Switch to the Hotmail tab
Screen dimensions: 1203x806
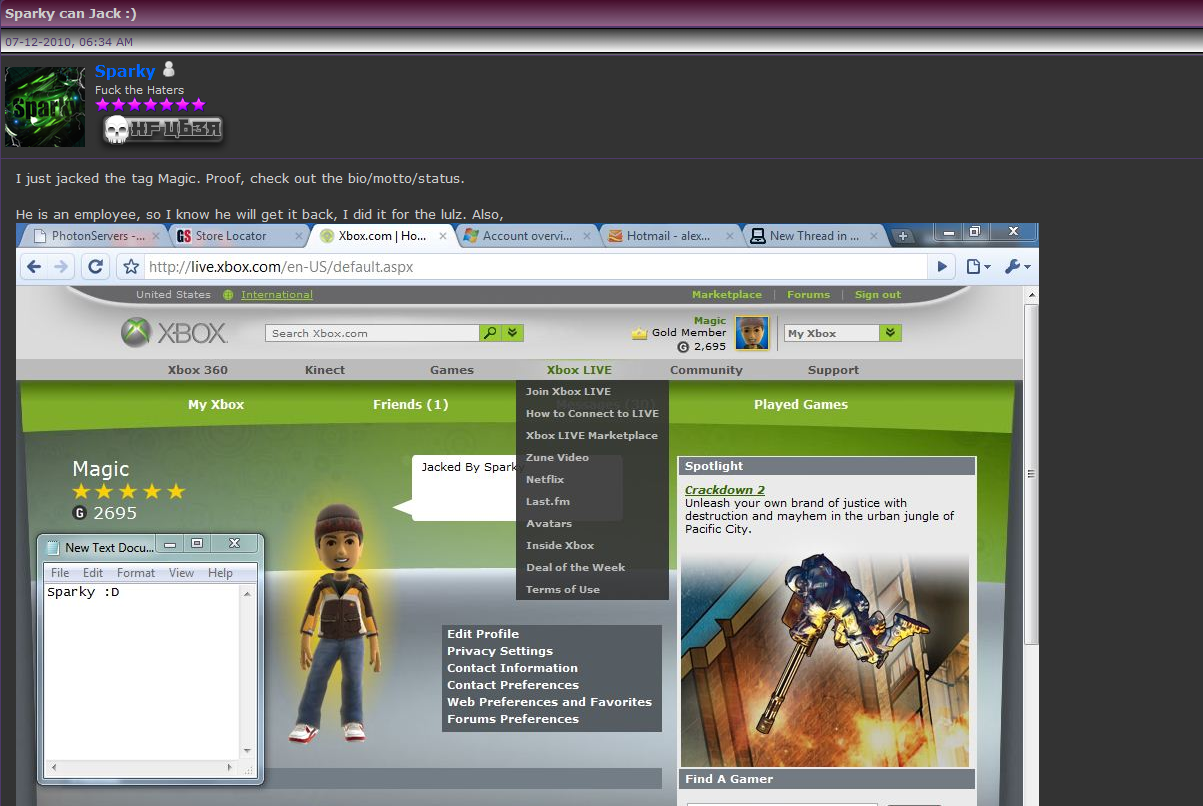(668, 236)
